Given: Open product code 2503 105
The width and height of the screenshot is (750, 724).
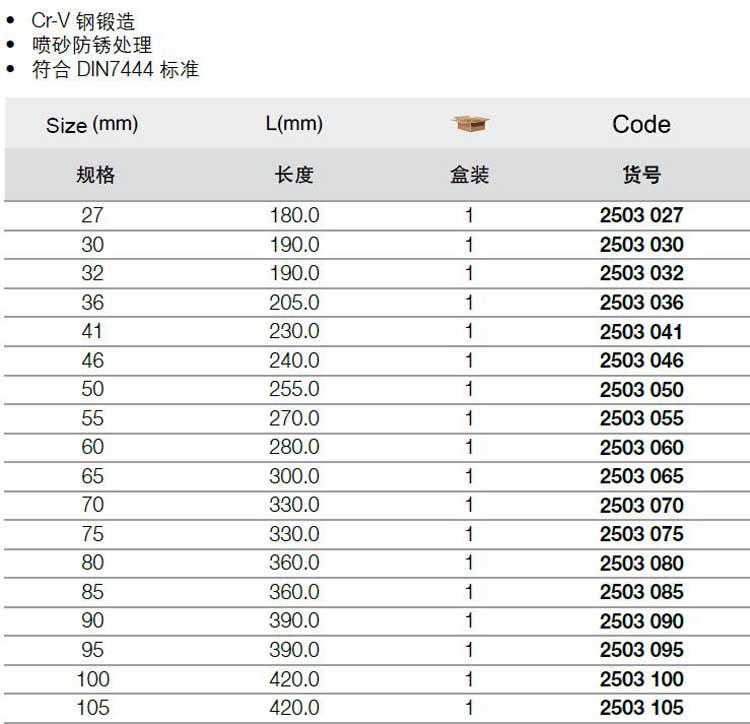Looking at the screenshot, I should coord(641,708).
